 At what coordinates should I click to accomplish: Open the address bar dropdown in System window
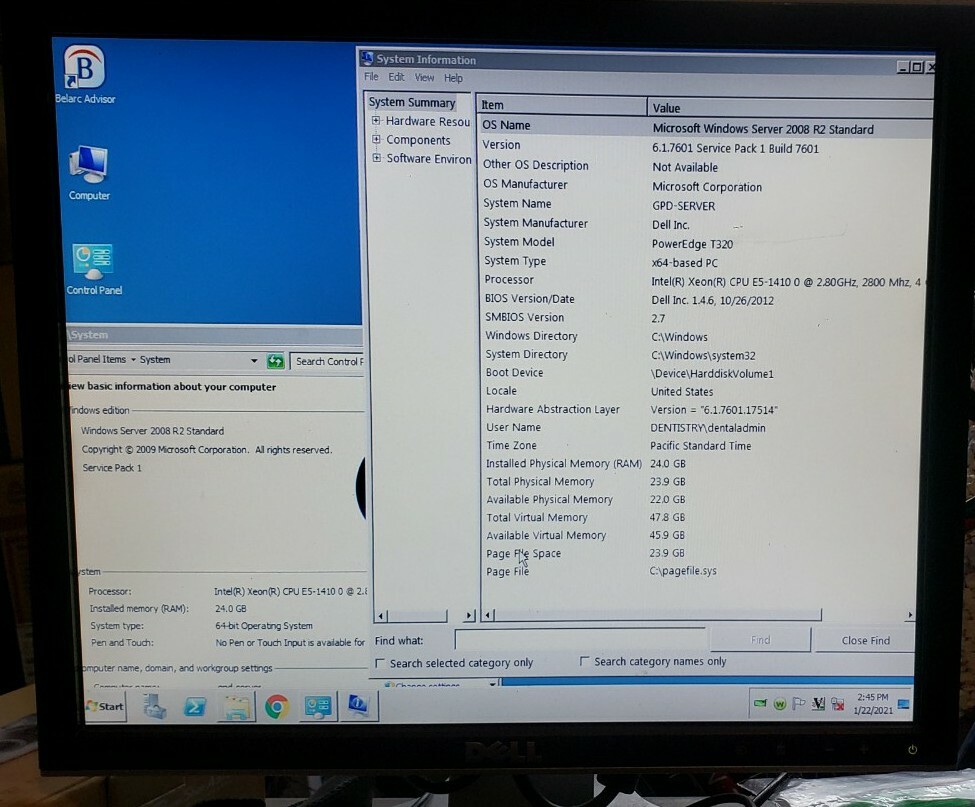254,361
